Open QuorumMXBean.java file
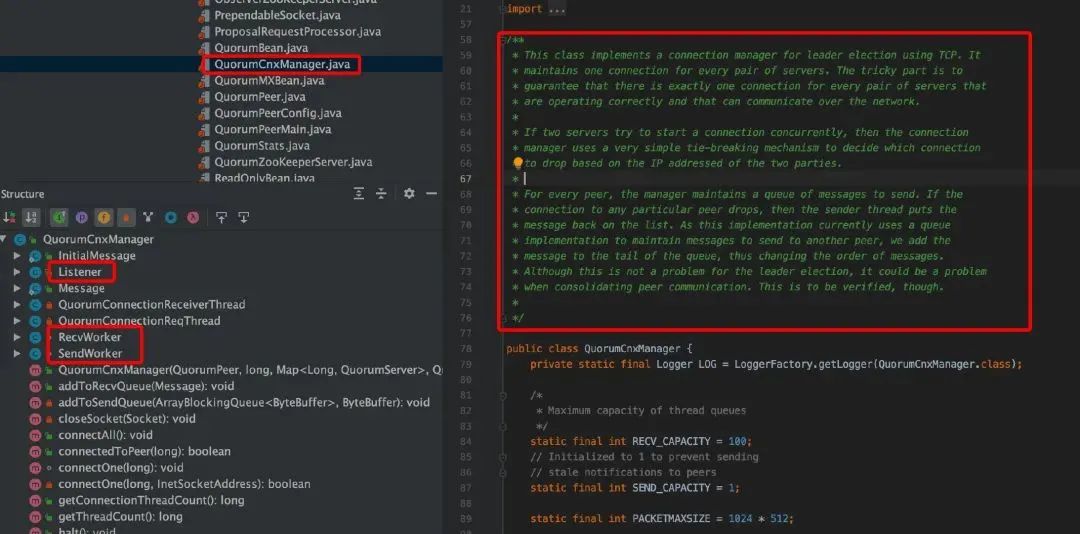 pos(269,81)
